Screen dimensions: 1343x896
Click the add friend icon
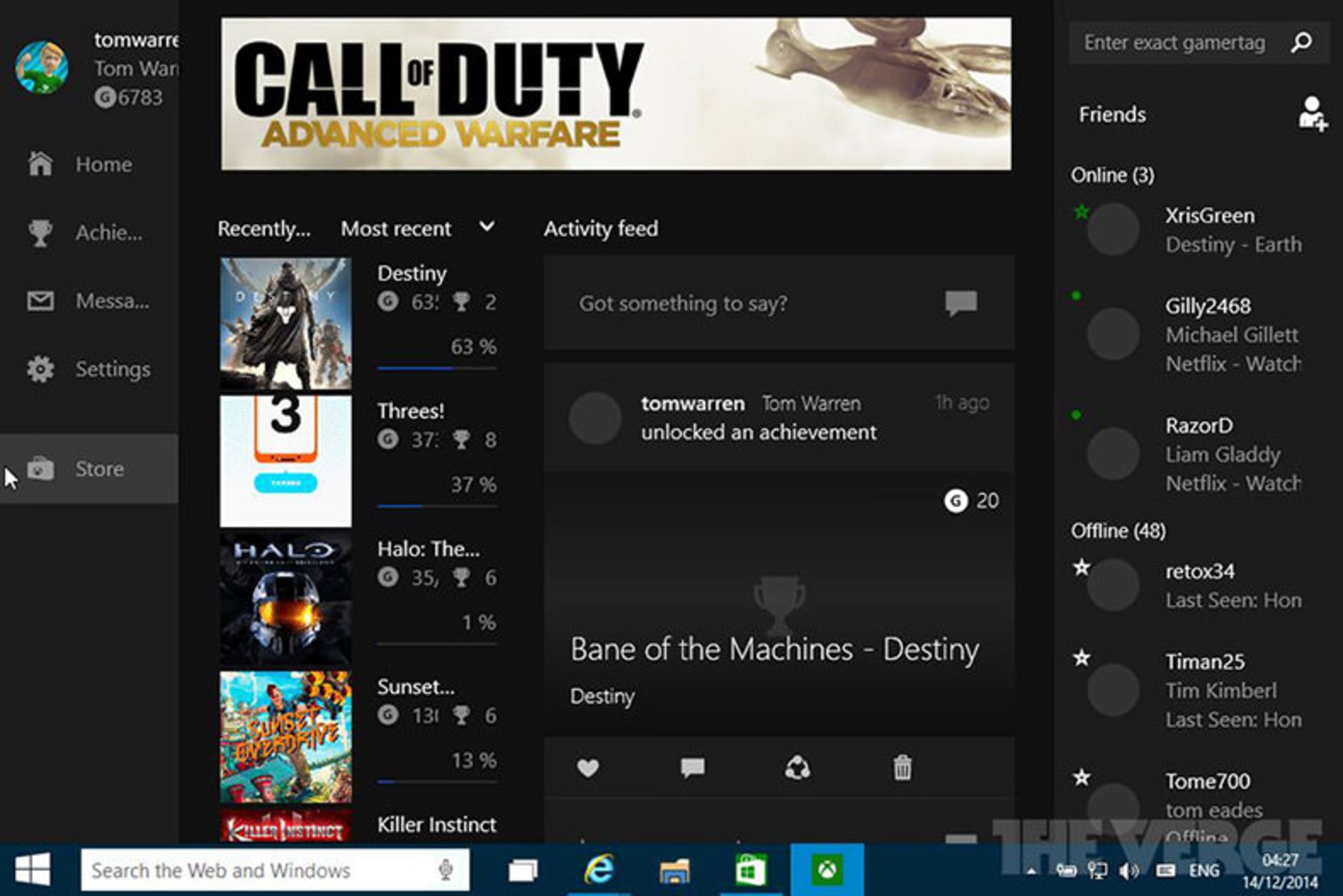tap(1312, 113)
